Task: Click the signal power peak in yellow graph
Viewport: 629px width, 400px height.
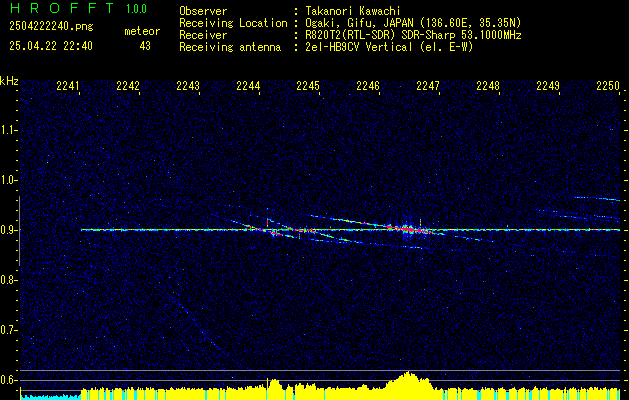Action: click(x=408, y=379)
